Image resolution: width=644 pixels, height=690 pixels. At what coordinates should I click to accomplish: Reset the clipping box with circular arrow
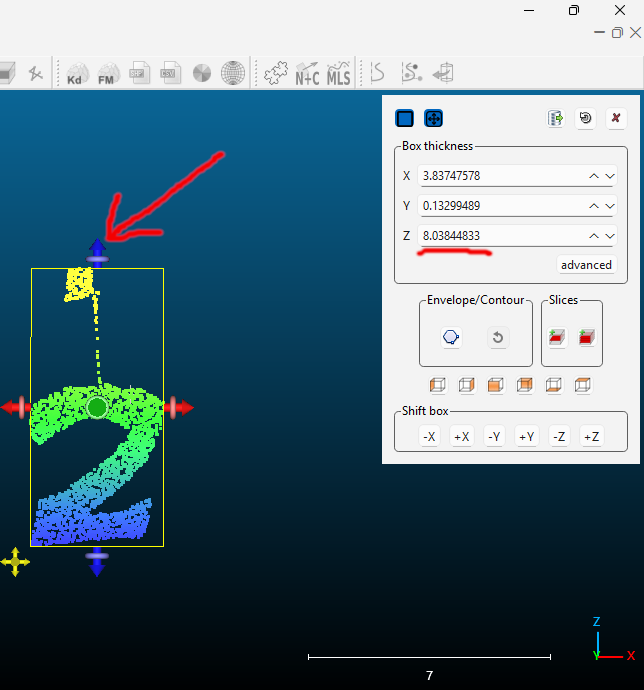point(585,118)
